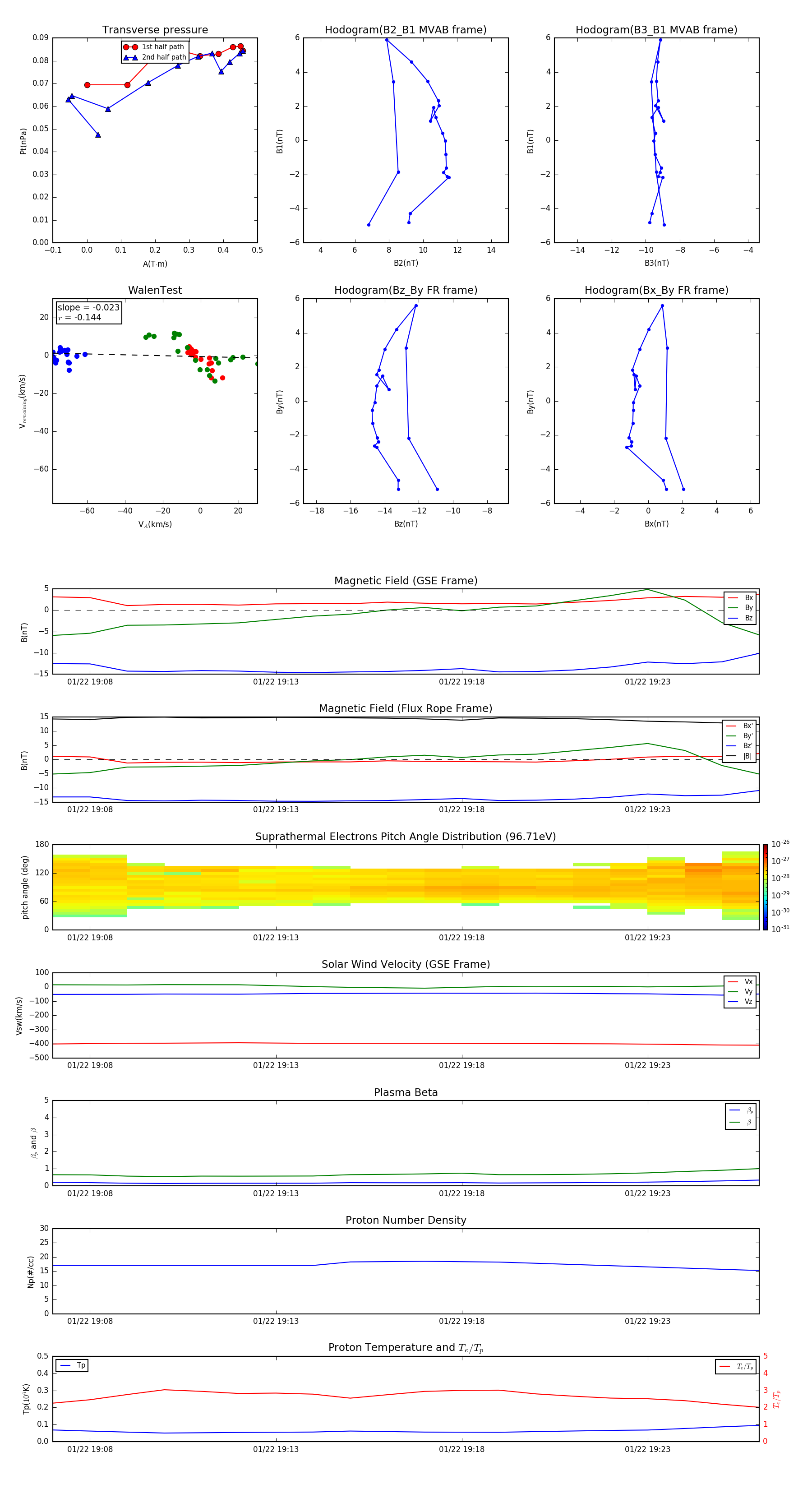Click the 'Solar Wind Velocity (GSE Frame)' title
812x1489 pixels.
pos(406,965)
